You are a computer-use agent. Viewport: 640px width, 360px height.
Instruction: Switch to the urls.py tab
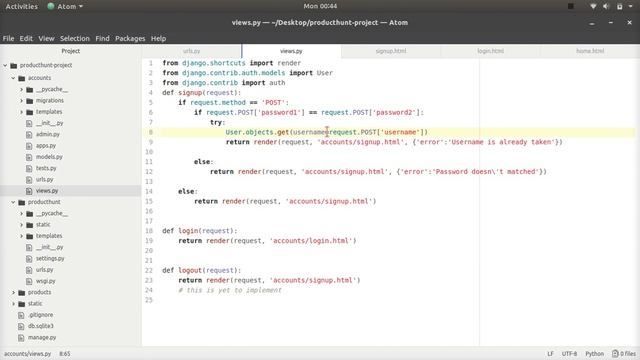point(191,51)
